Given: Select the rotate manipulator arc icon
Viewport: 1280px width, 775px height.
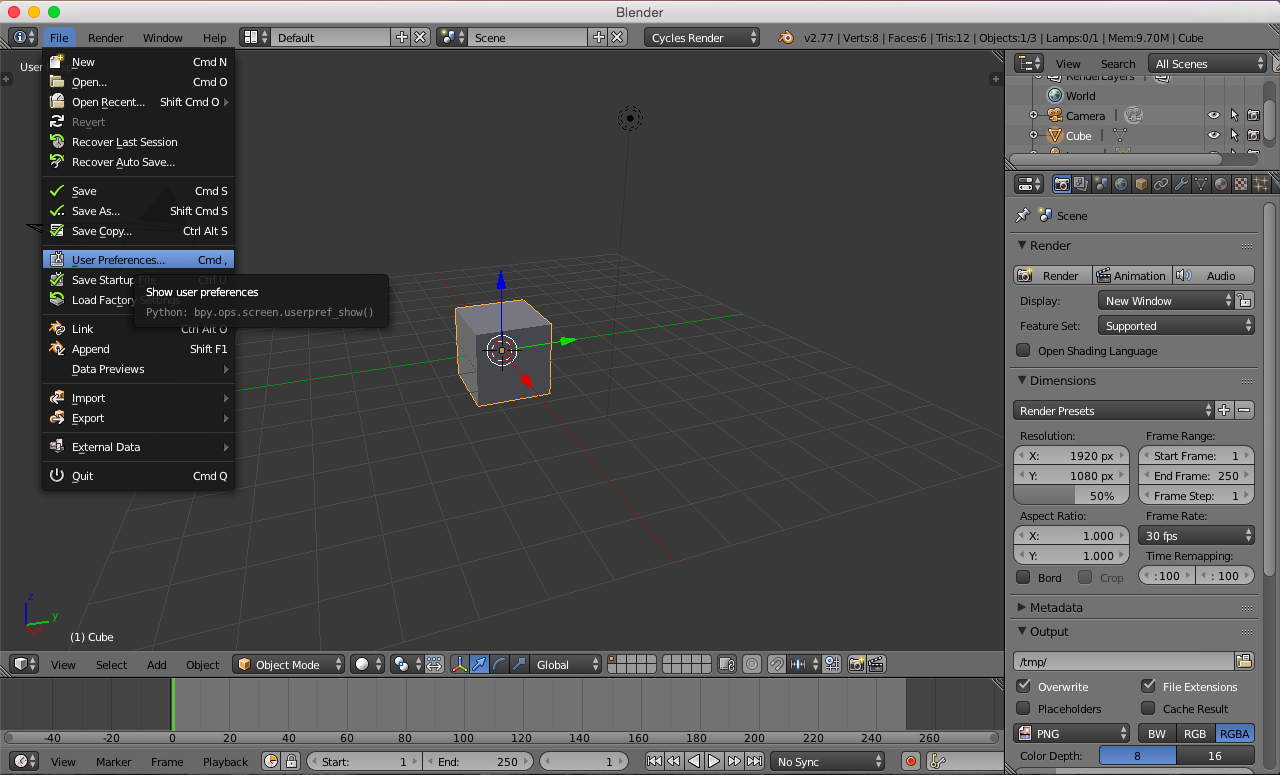Looking at the screenshot, I should coord(499,664).
